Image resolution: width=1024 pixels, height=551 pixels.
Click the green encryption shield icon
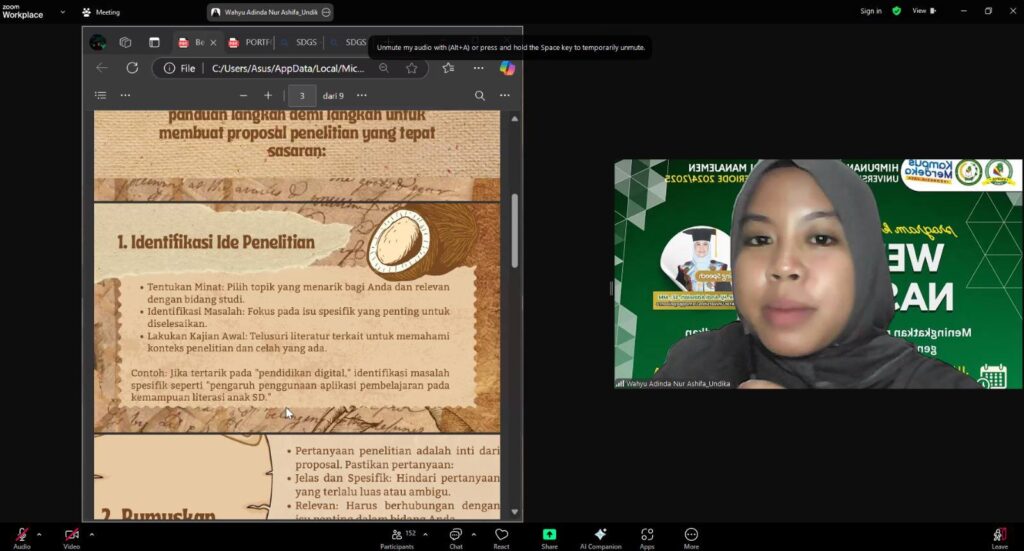(896, 11)
